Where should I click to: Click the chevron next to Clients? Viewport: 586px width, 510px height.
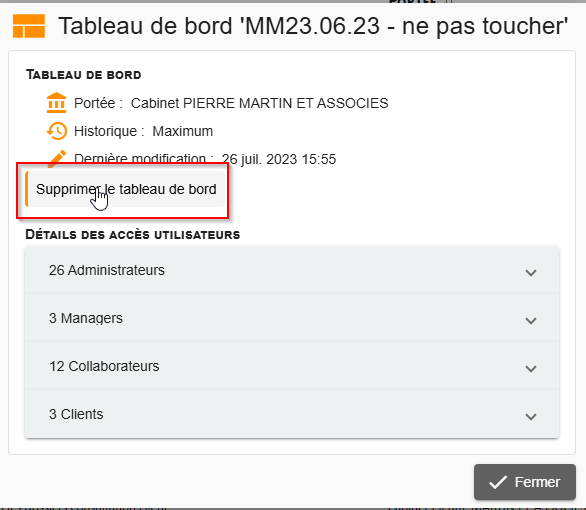point(531,417)
